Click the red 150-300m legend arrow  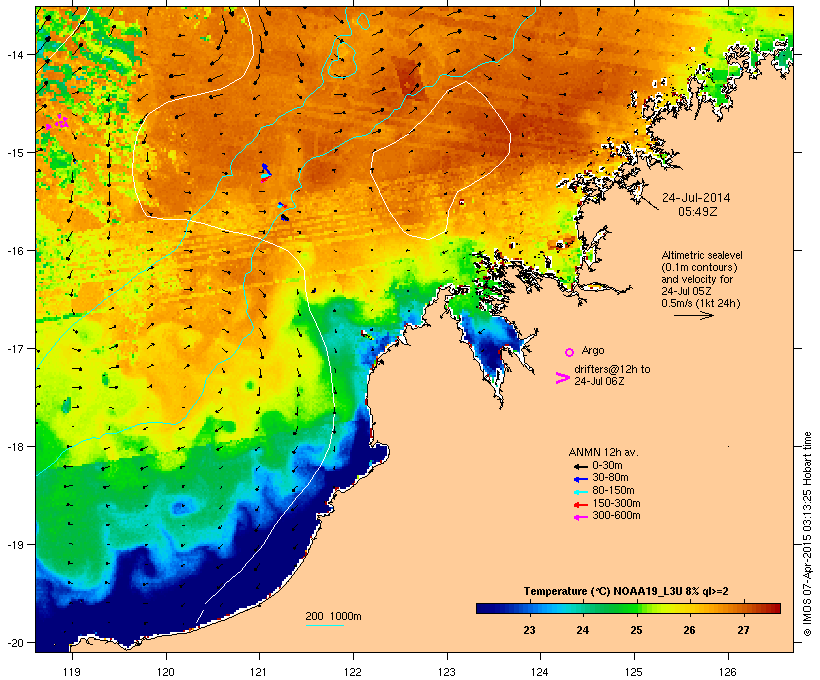(580, 505)
